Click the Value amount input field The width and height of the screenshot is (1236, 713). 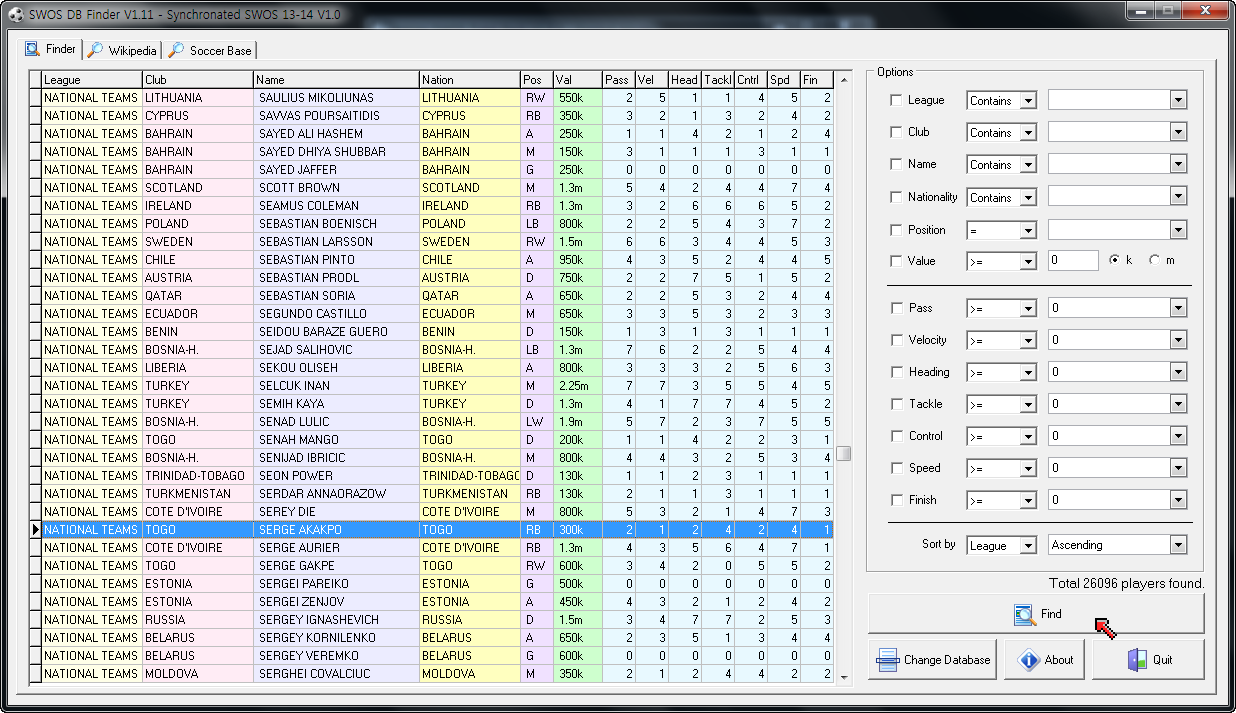1073,261
